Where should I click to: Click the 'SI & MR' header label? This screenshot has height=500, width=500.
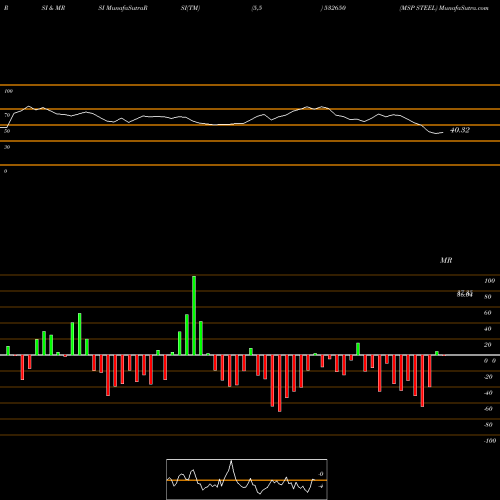53,8
